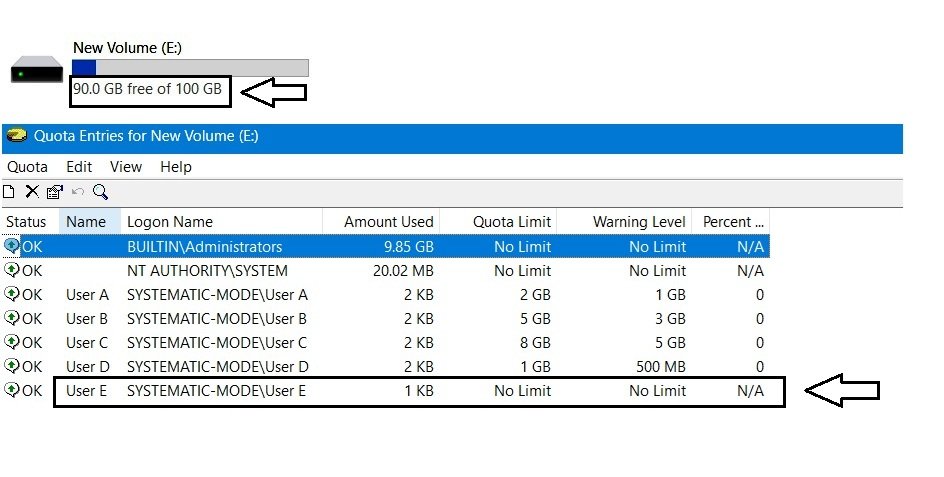Click User C's '5 GB' warning level

click(670, 343)
